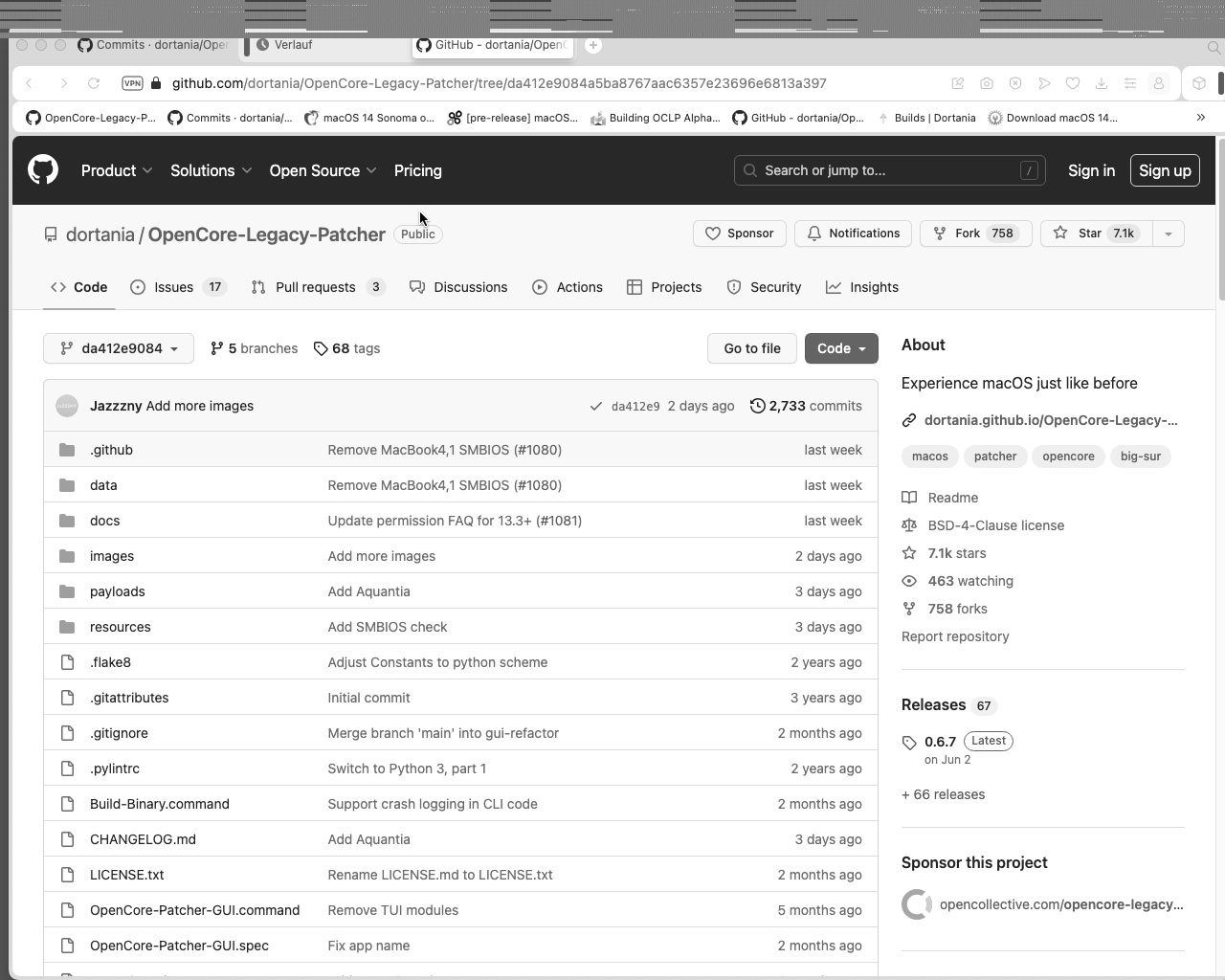The height and width of the screenshot is (980, 1225).
Task: Click the payloads folder icon
Action: [67, 591]
